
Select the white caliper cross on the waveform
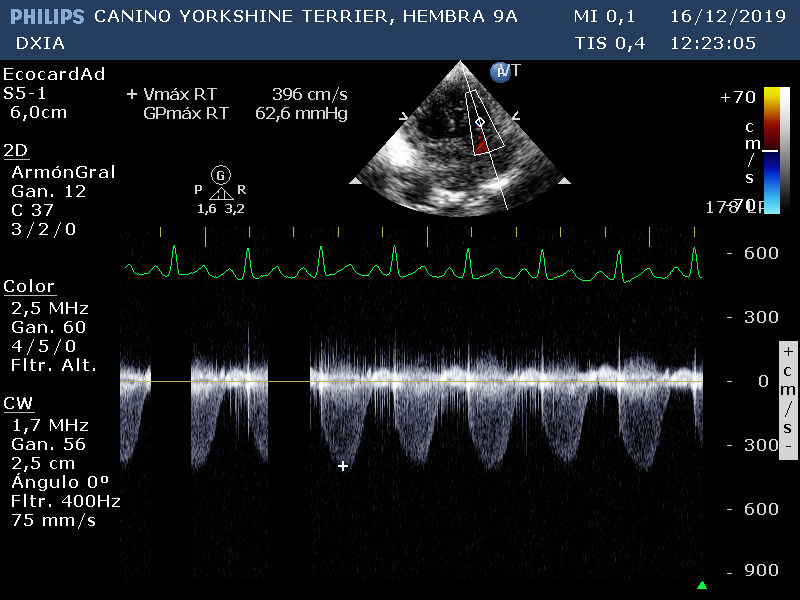(343, 466)
